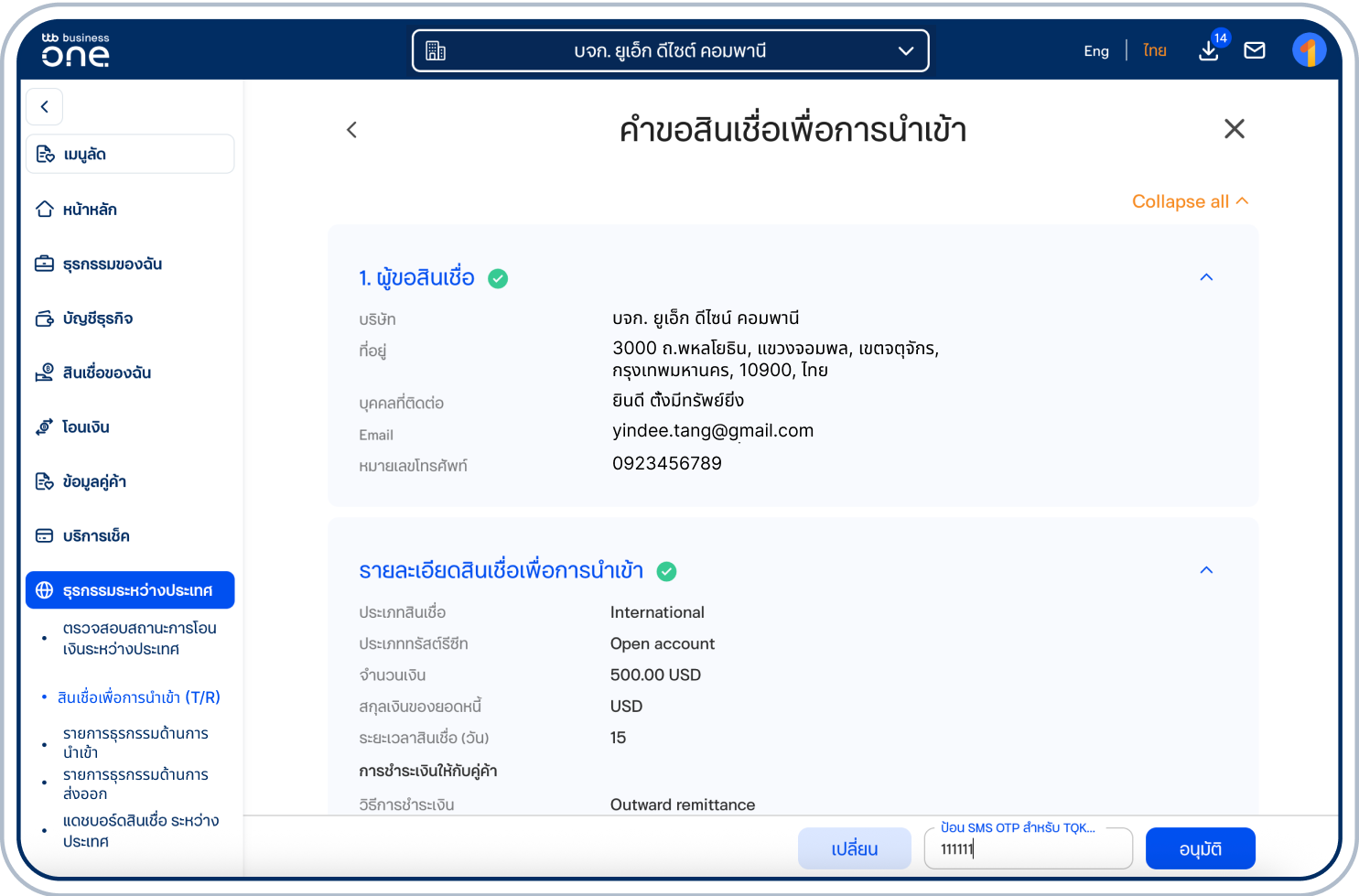Image resolution: width=1359 pixels, height=896 pixels.
Task: Open เมนูลัด shortcut menu
Action: [x=130, y=154]
